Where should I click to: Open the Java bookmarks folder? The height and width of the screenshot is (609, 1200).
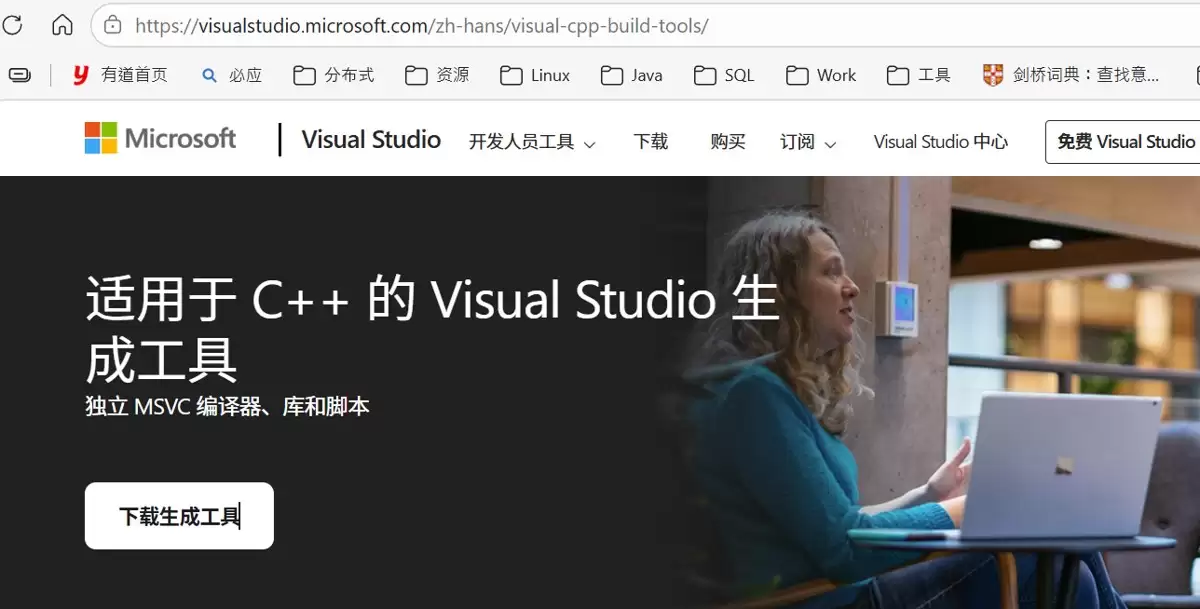pos(631,75)
